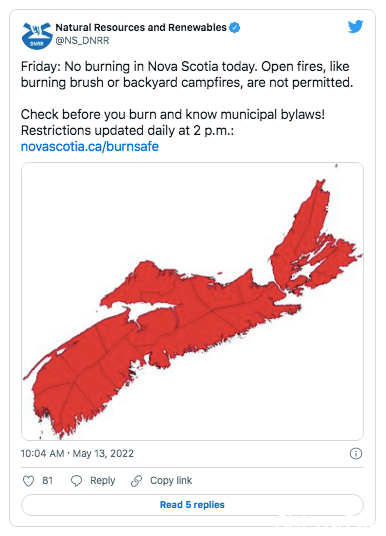The image size is (386, 536).
Task: Open the tweet info circle icon
Action: (x=356, y=454)
